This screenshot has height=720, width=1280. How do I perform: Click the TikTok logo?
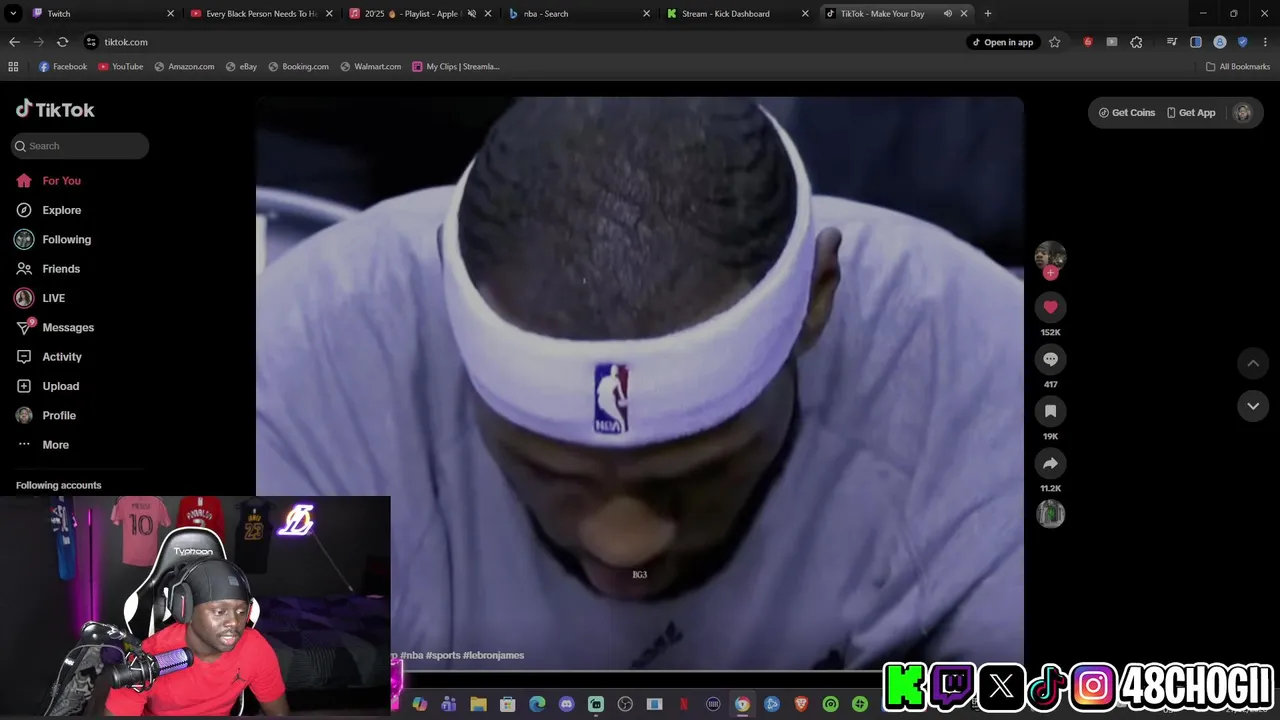click(x=55, y=109)
